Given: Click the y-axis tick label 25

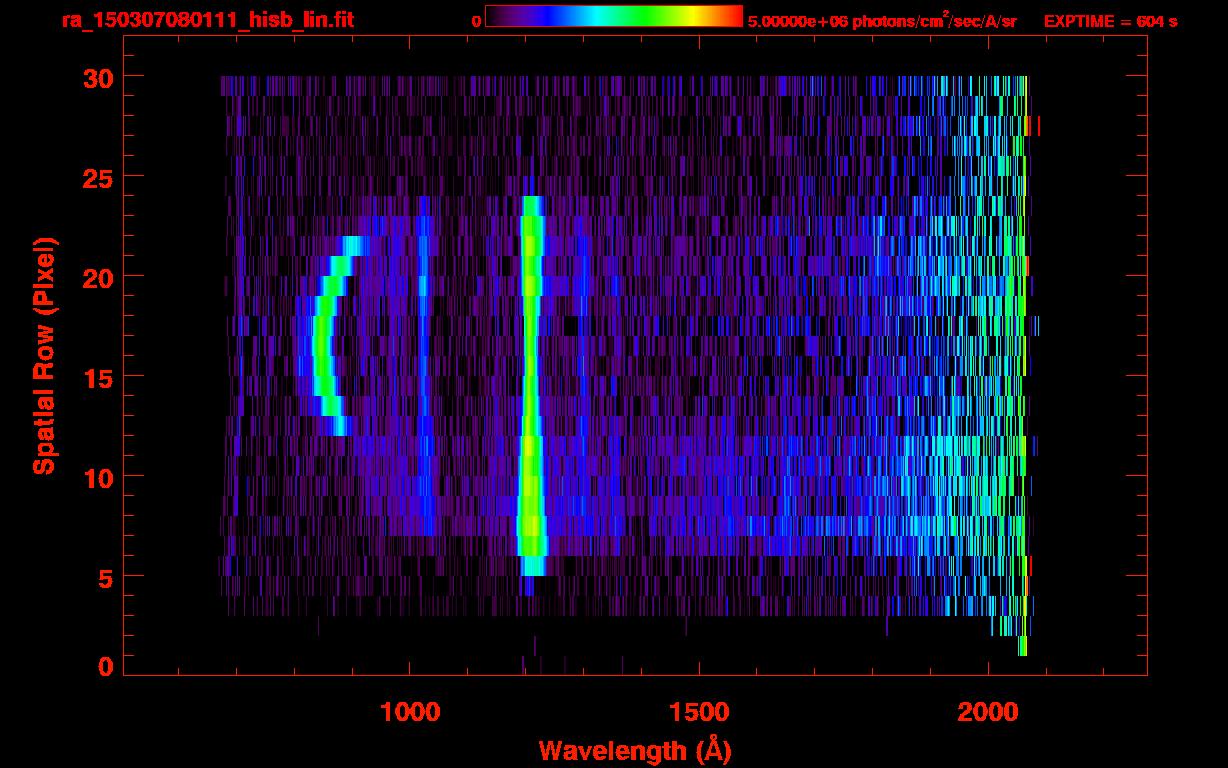Looking at the screenshot, I should click(97, 176).
